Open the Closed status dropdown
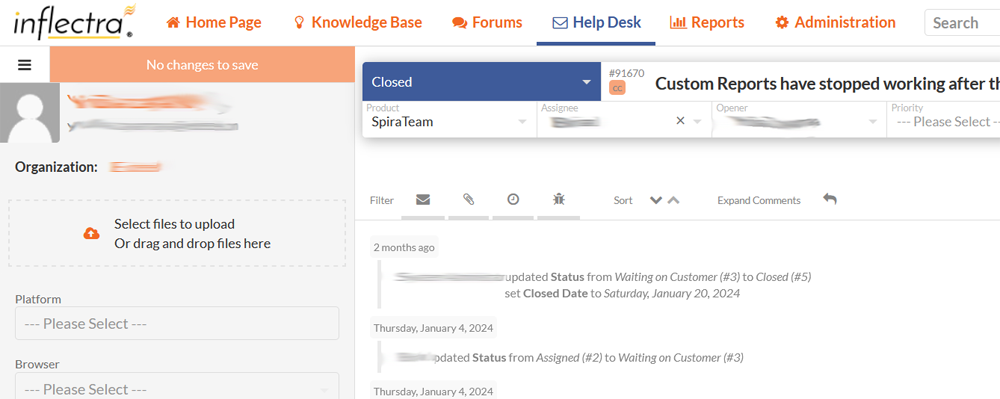The width and height of the screenshot is (1000, 399). coord(482,82)
